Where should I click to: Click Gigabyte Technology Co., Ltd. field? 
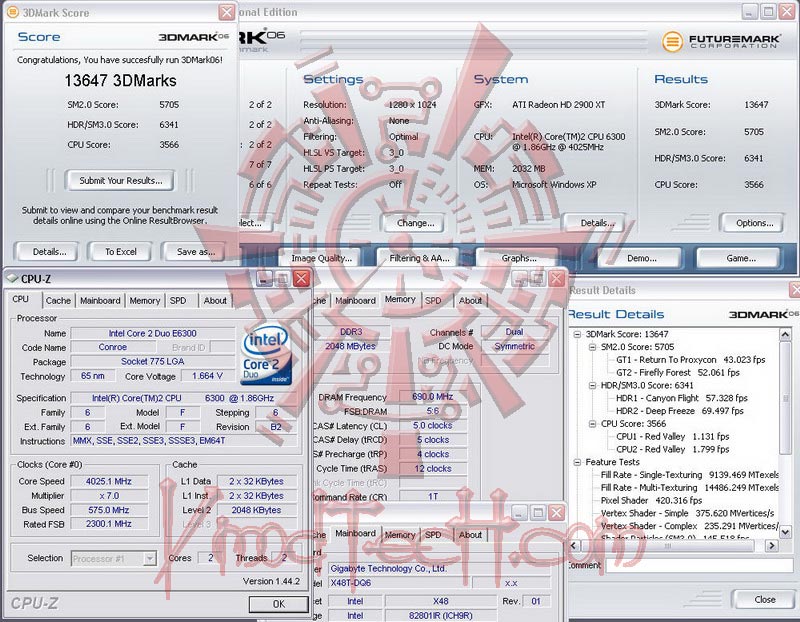(x=439, y=568)
